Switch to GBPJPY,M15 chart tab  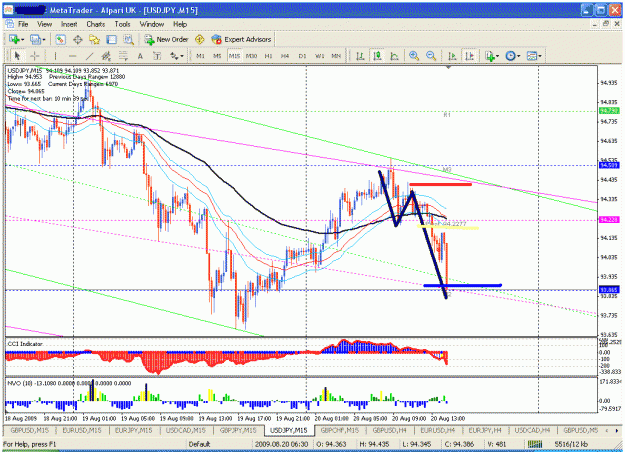pyautogui.click(x=238, y=430)
